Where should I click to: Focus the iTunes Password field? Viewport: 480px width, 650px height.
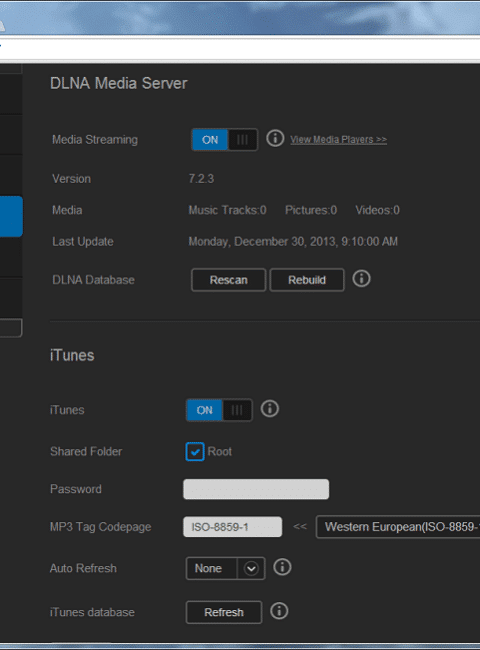click(x=256, y=489)
